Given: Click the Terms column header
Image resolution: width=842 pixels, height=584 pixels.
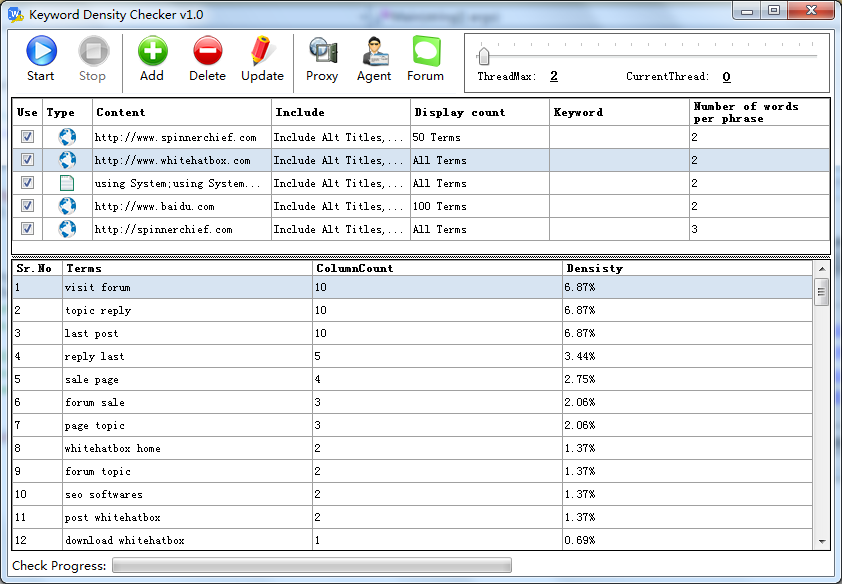Looking at the screenshot, I should pos(187,268).
